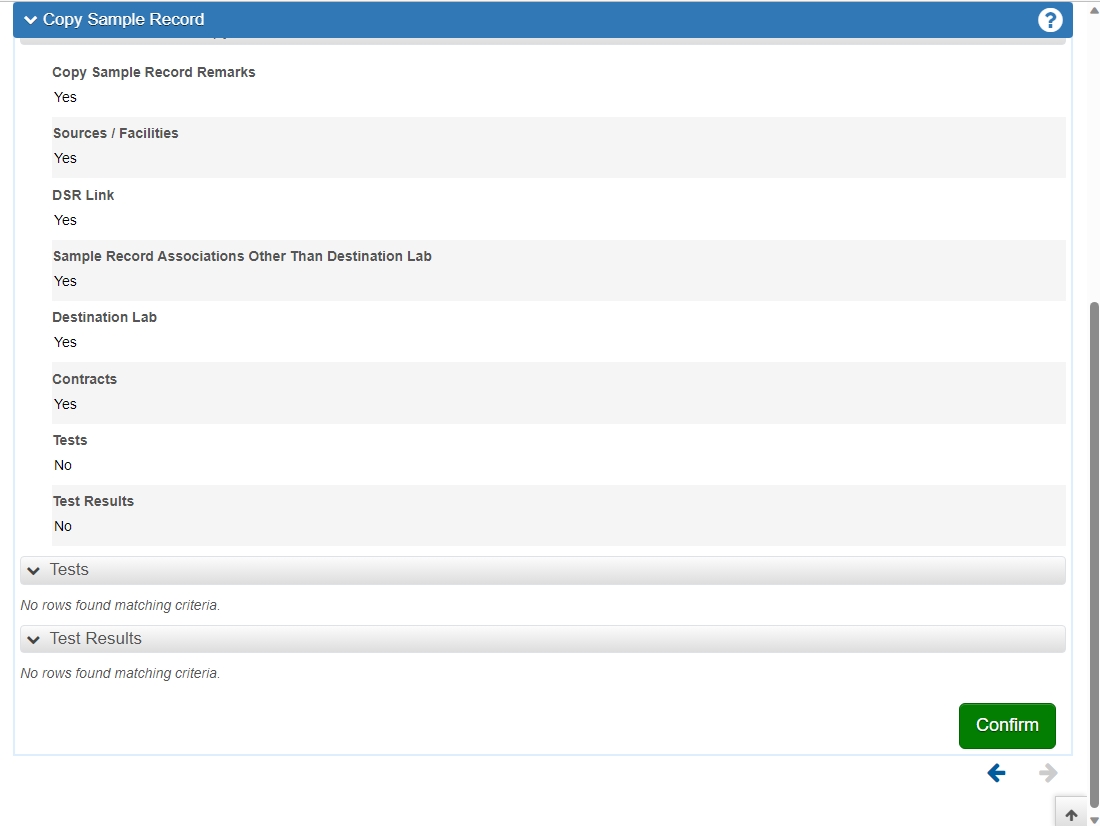Viewport: 1100px width, 826px height.
Task: Click the No value under bold Tests
Action: click(63, 465)
